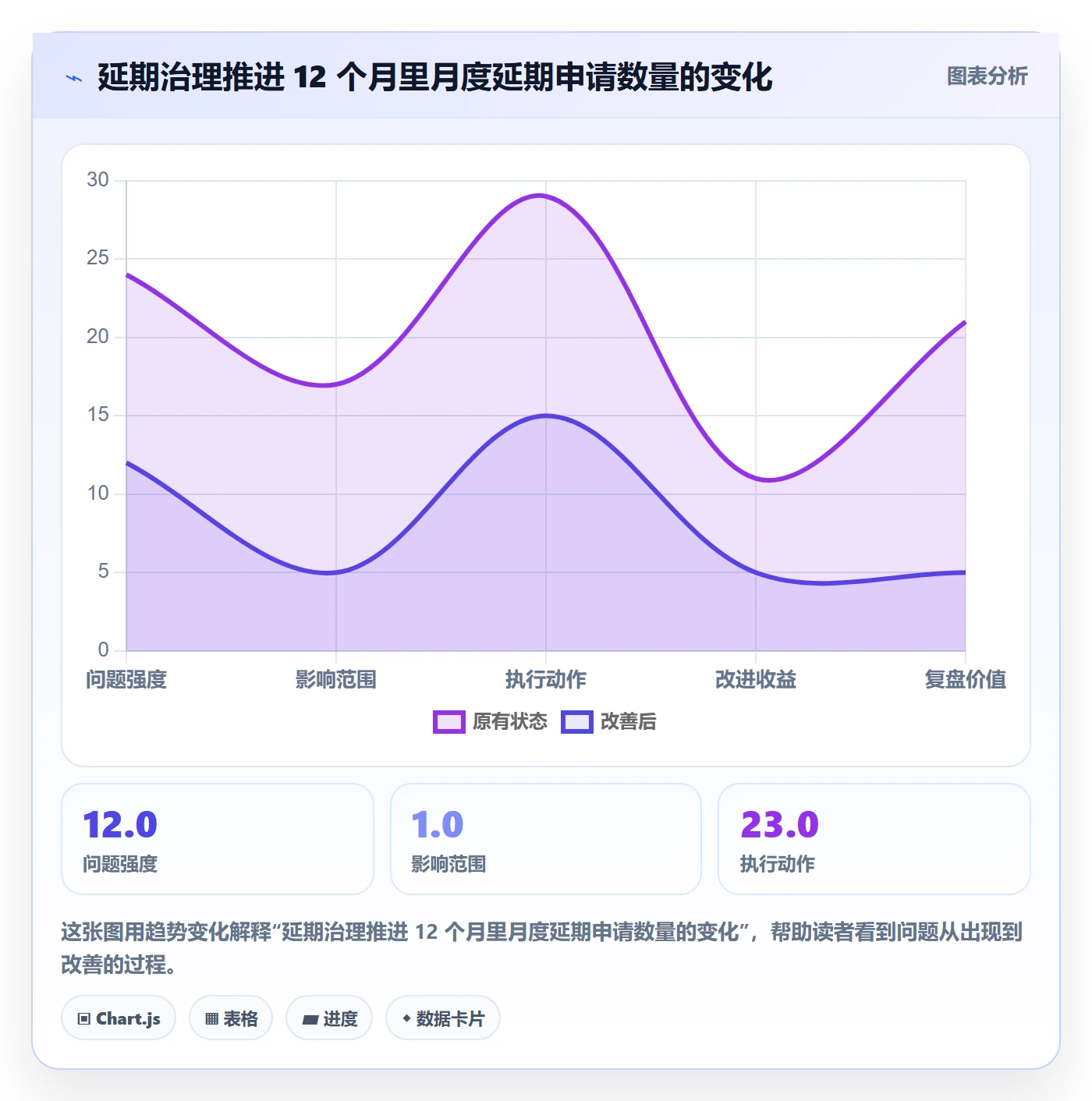Click the 原有状态 point at 影响范围
Screen dimensions: 1092x1101
click(336, 384)
